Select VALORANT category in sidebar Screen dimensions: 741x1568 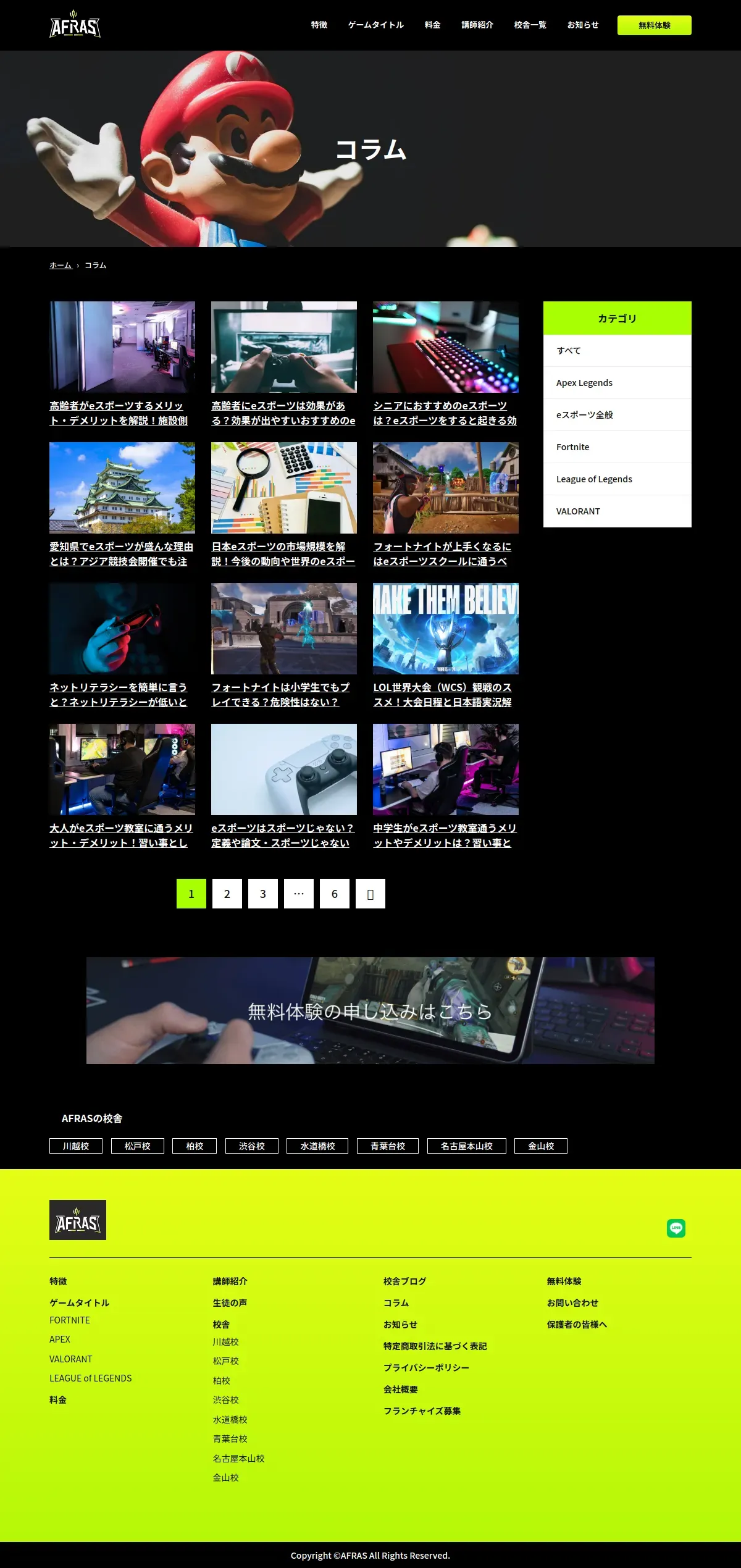pyautogui.click(x=617, y=511)
